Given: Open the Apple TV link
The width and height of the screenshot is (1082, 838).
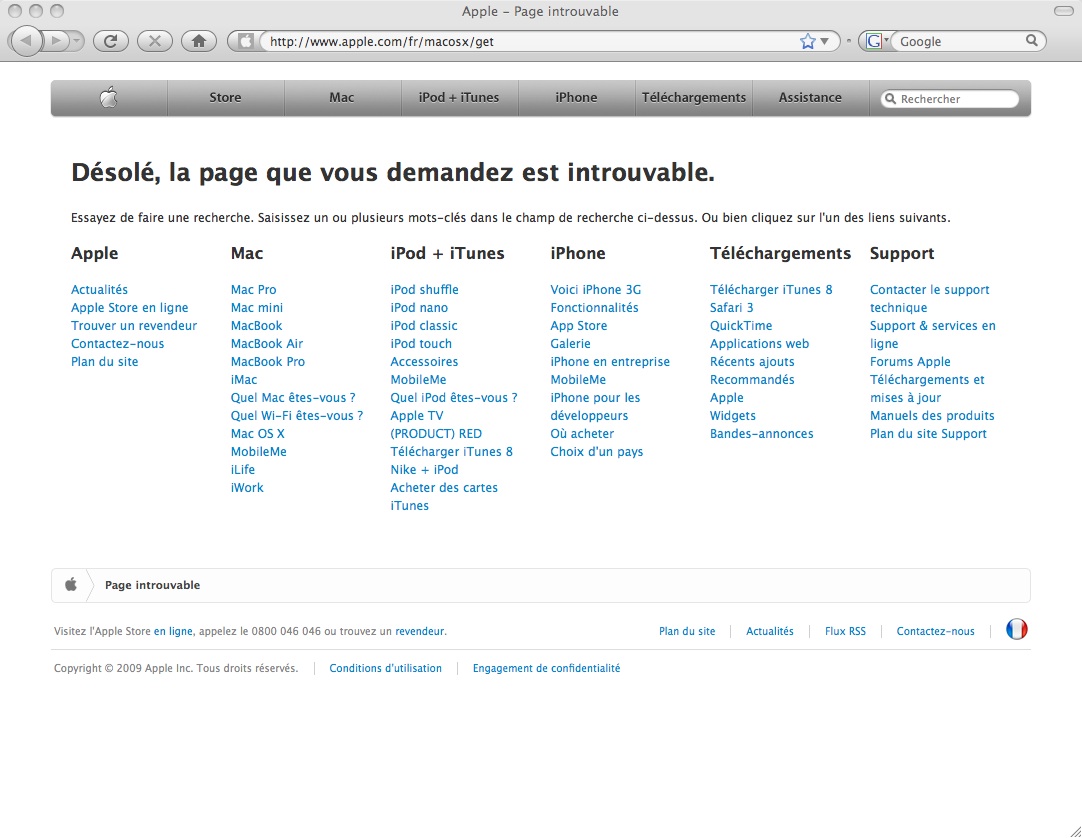Looking at the screenshot, I should [417, 416].
